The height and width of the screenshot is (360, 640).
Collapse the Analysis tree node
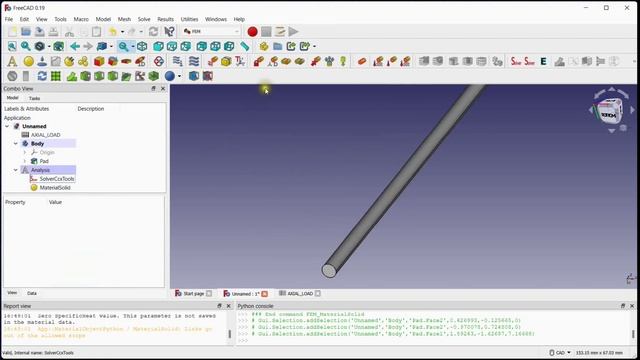(x=16, y=170)
